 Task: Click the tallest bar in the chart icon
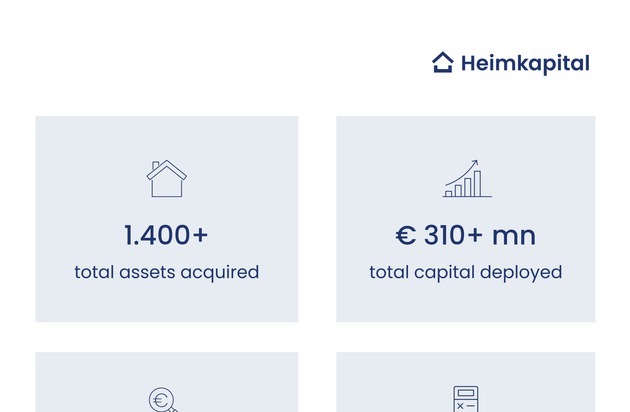point(477,183)
